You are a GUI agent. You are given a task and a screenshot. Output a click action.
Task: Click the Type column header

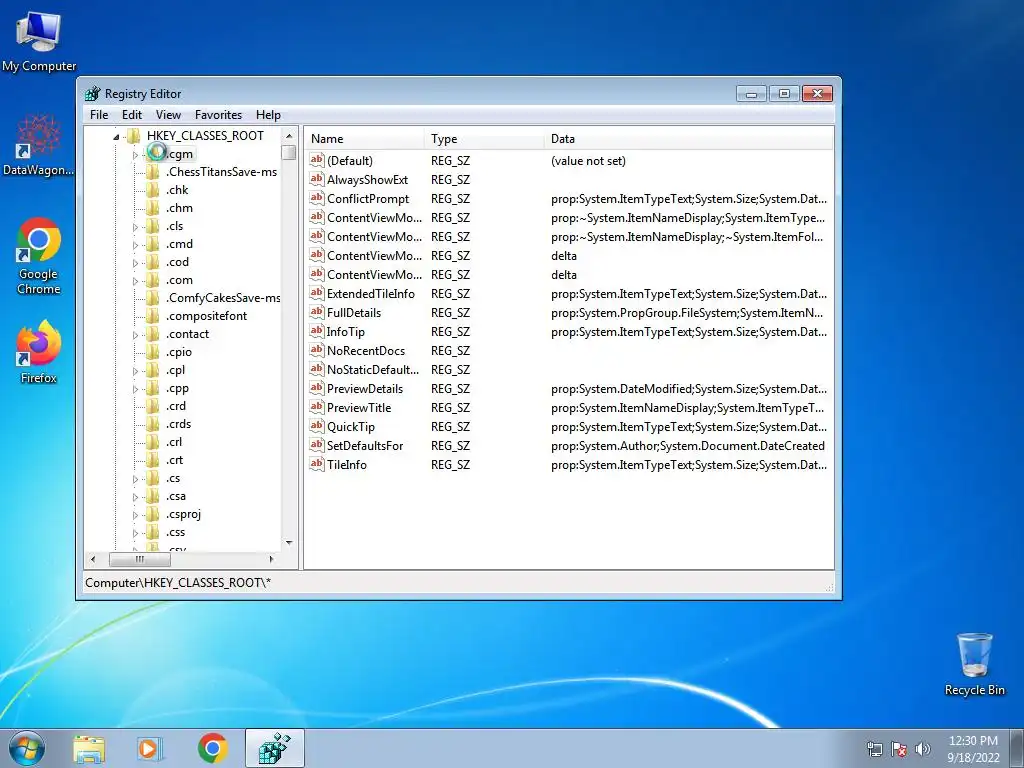pyautogui.click(x=484, y=138)
